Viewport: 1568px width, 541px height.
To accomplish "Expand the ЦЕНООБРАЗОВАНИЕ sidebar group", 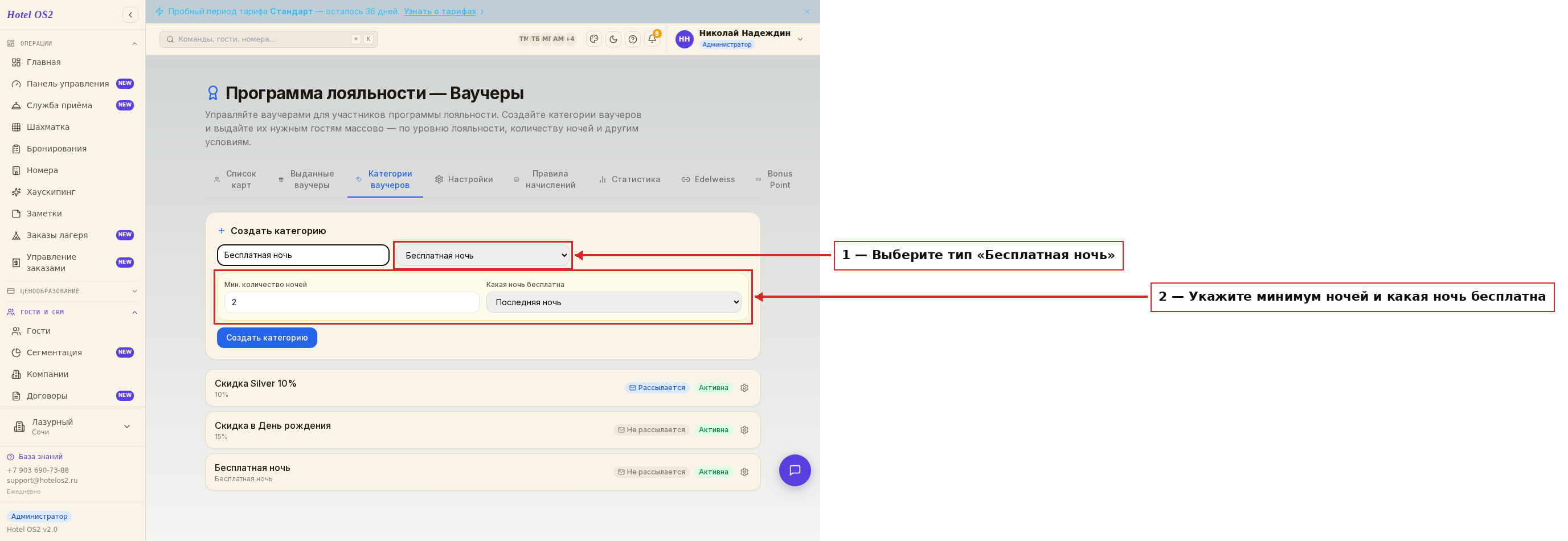I will click(x=72, y=291).
